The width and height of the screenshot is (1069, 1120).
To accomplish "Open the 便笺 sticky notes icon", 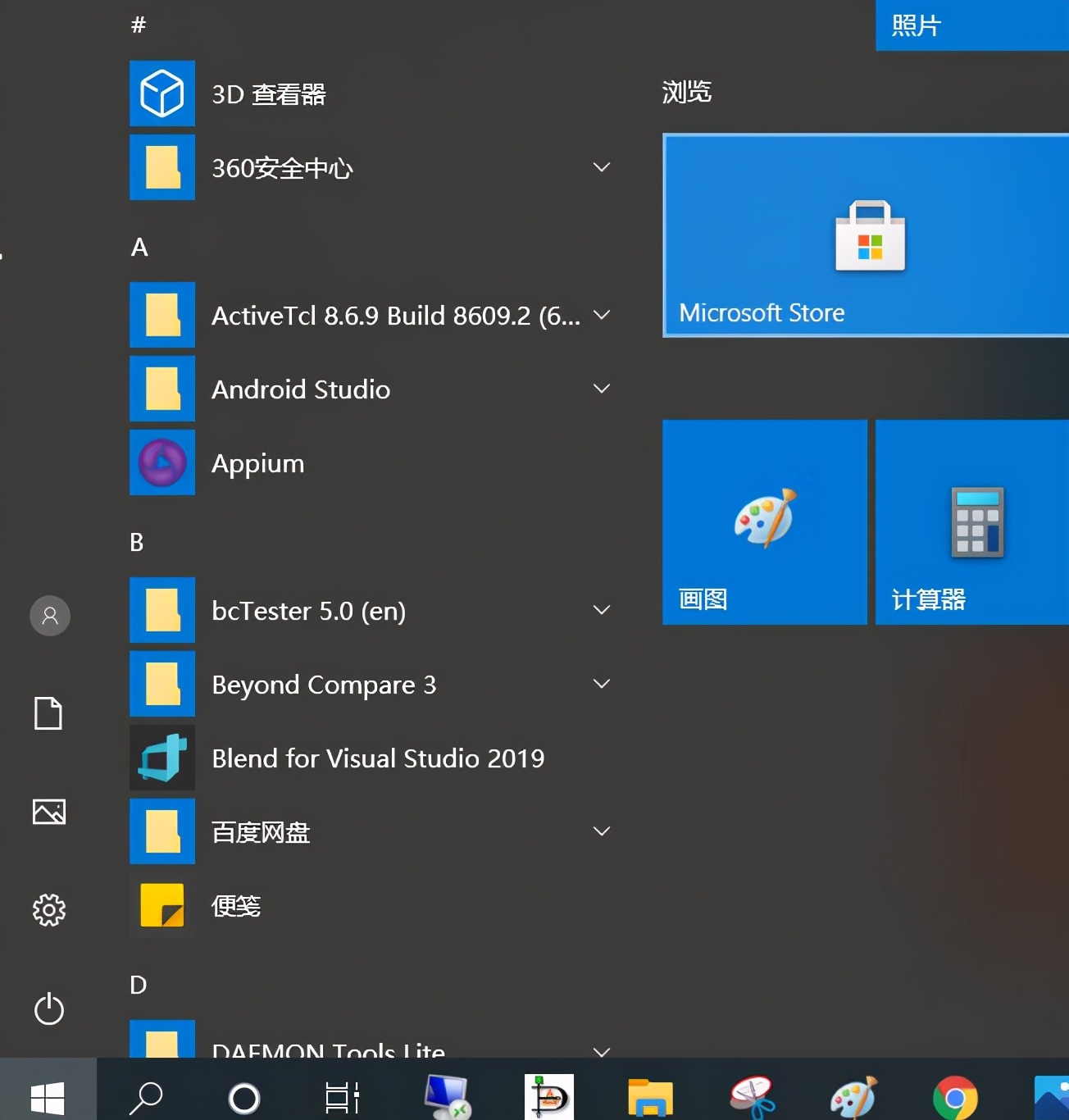I will (x=162, y=905).
